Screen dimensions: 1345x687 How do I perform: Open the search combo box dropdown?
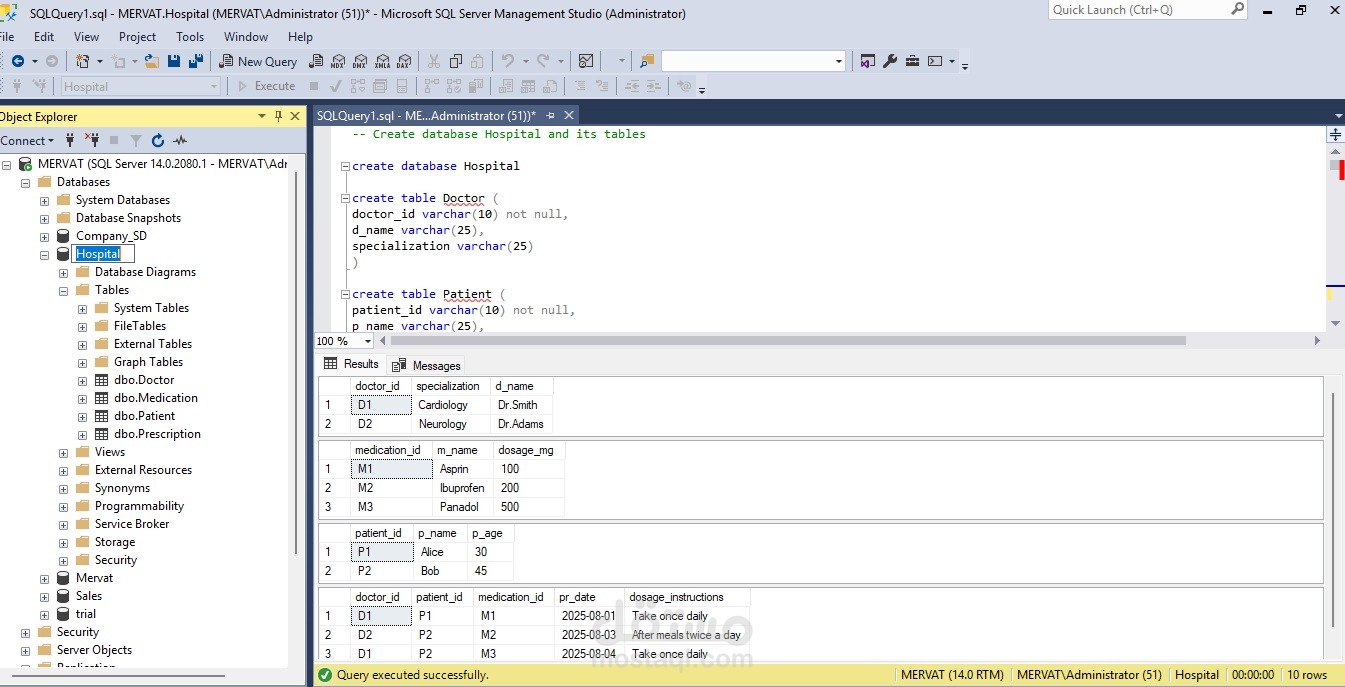pyautogui.click(x=839, y=61)
